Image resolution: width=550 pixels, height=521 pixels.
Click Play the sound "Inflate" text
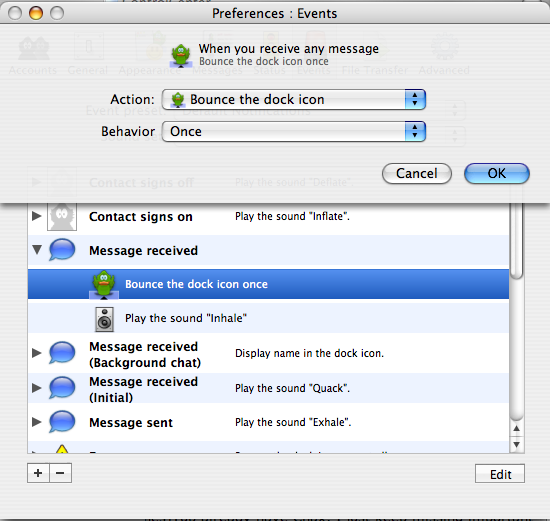coord(292,216)
